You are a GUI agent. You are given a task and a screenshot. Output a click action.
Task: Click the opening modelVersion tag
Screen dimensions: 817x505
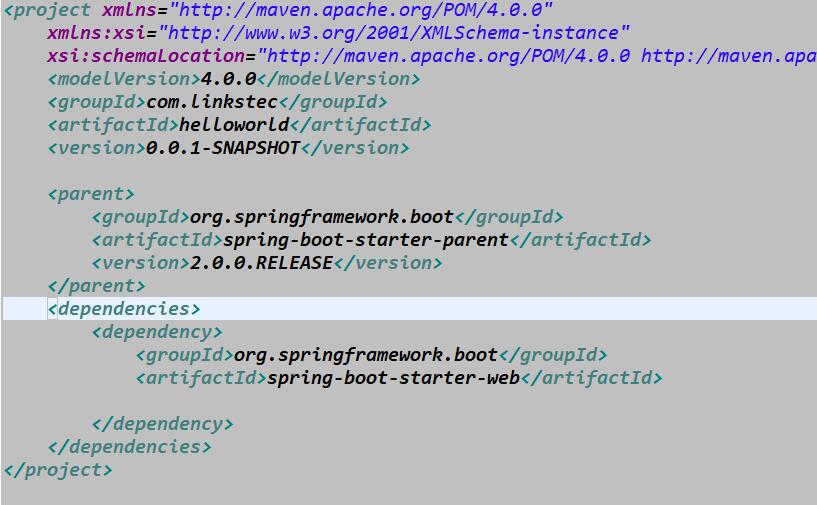click(x=124, y=79)
